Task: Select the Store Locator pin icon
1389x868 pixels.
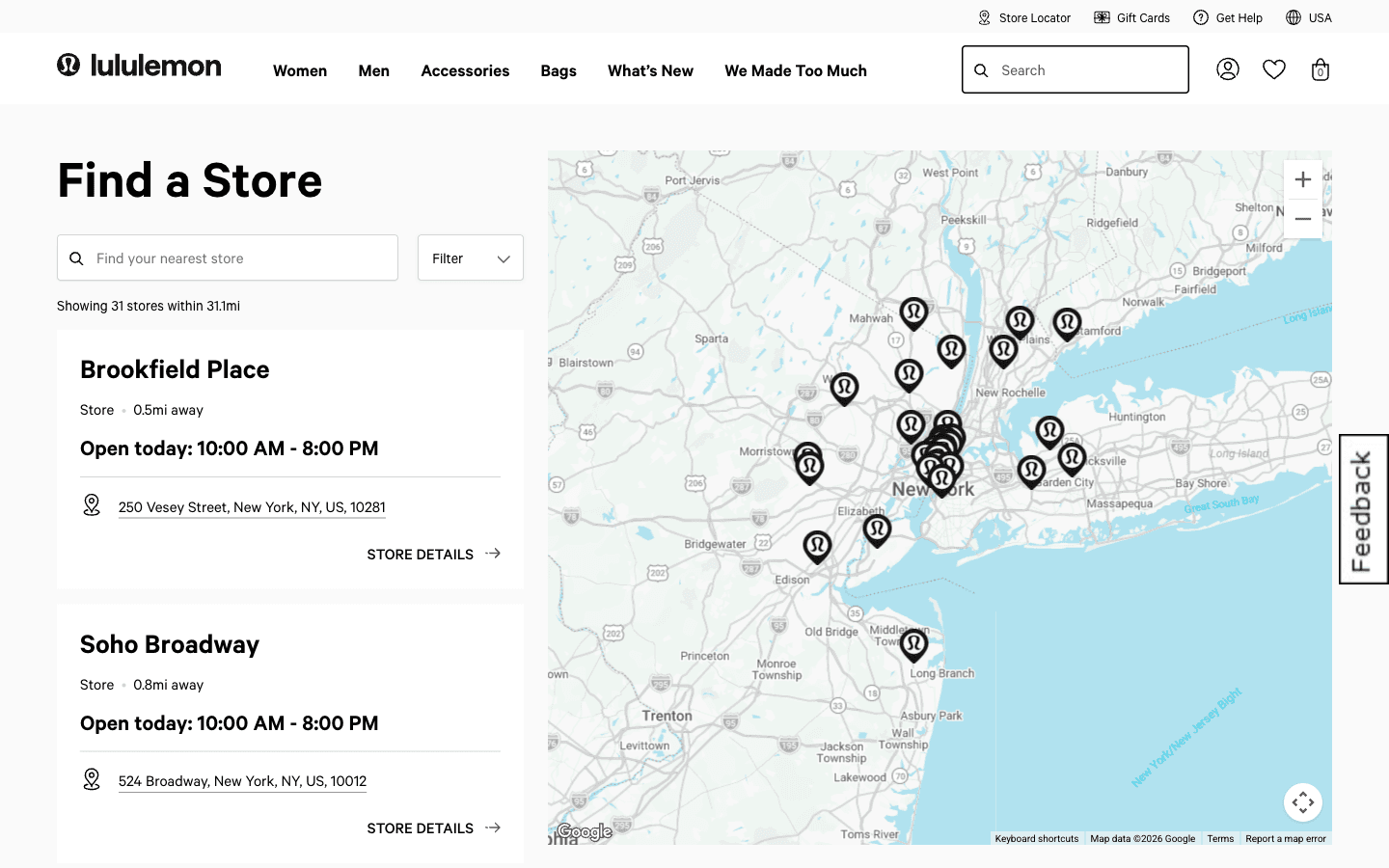Action: pyautogui.click(x=984, y=17)
